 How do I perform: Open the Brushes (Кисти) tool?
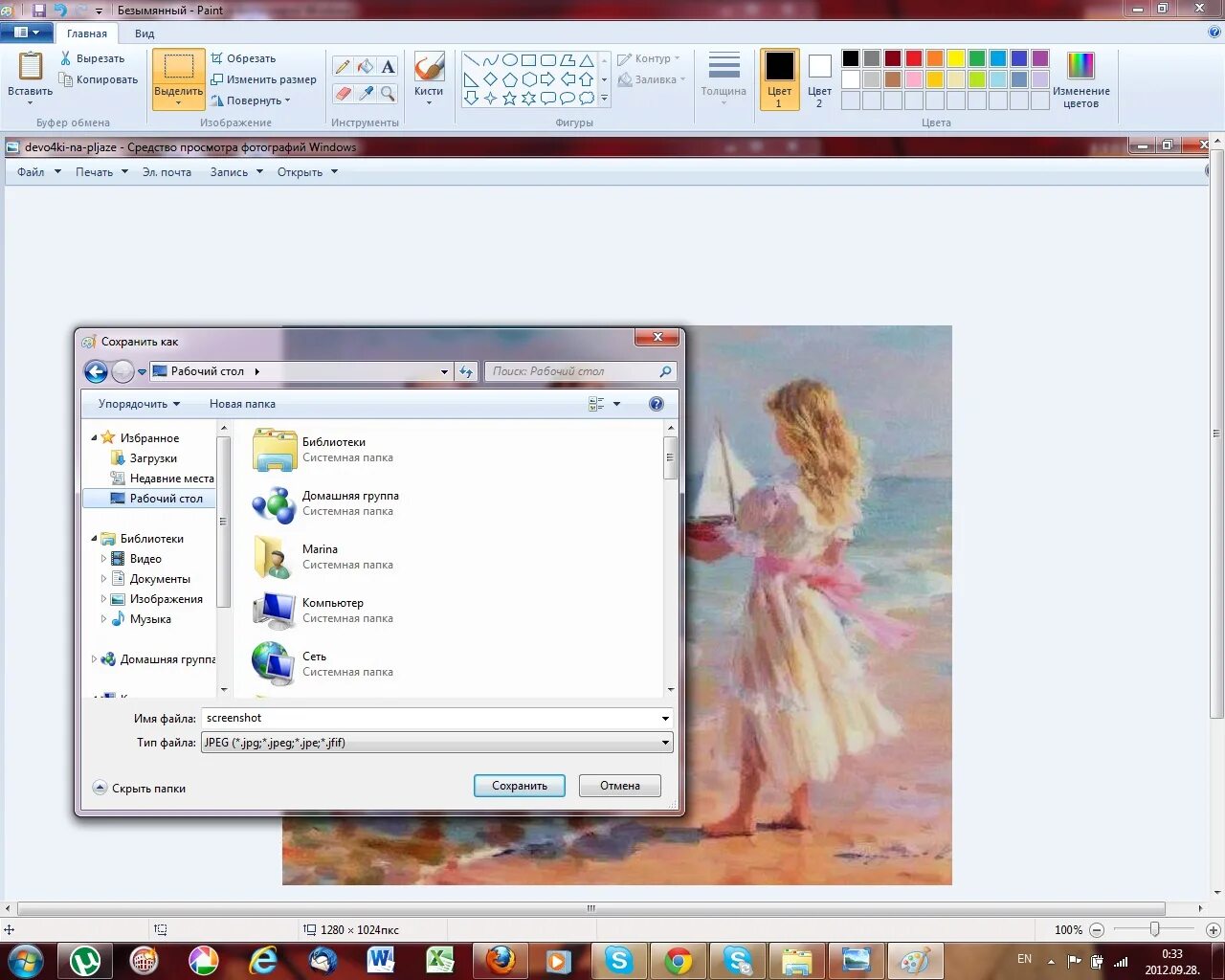[429, 78]
